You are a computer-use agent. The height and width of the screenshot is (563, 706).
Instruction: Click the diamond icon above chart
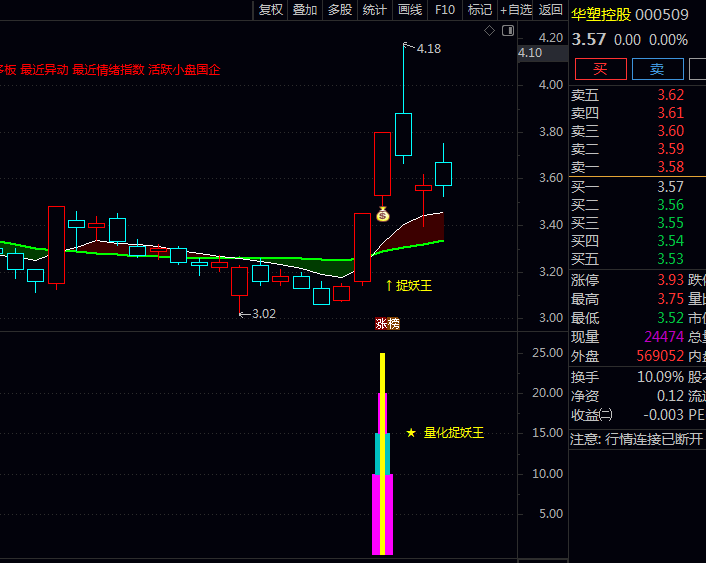point(489,31)
